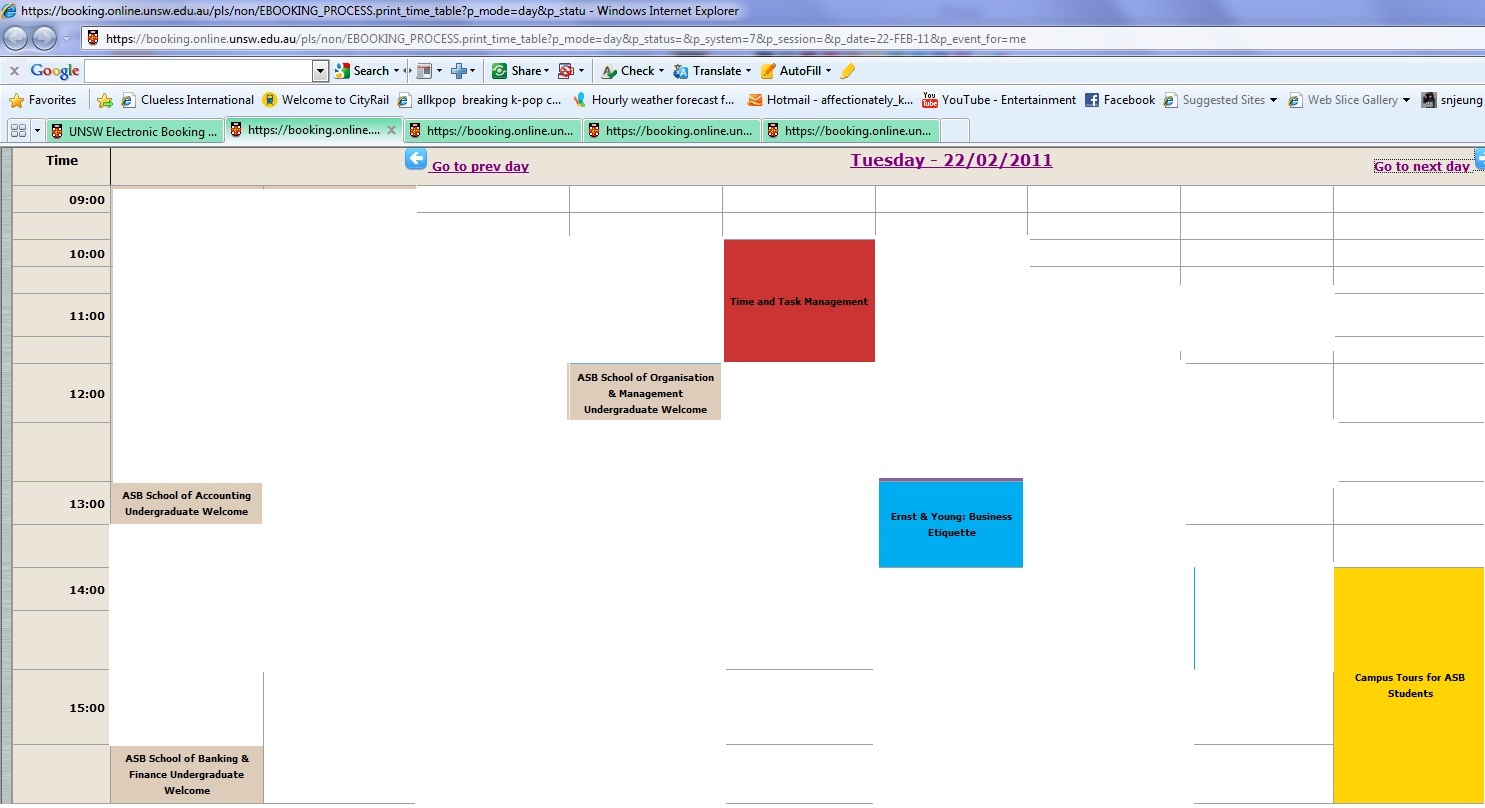This screenshot has height=808, width=1485.
Task: Open the Ernst & Young: Business Etiquette event
Action: tap(950, 523)
